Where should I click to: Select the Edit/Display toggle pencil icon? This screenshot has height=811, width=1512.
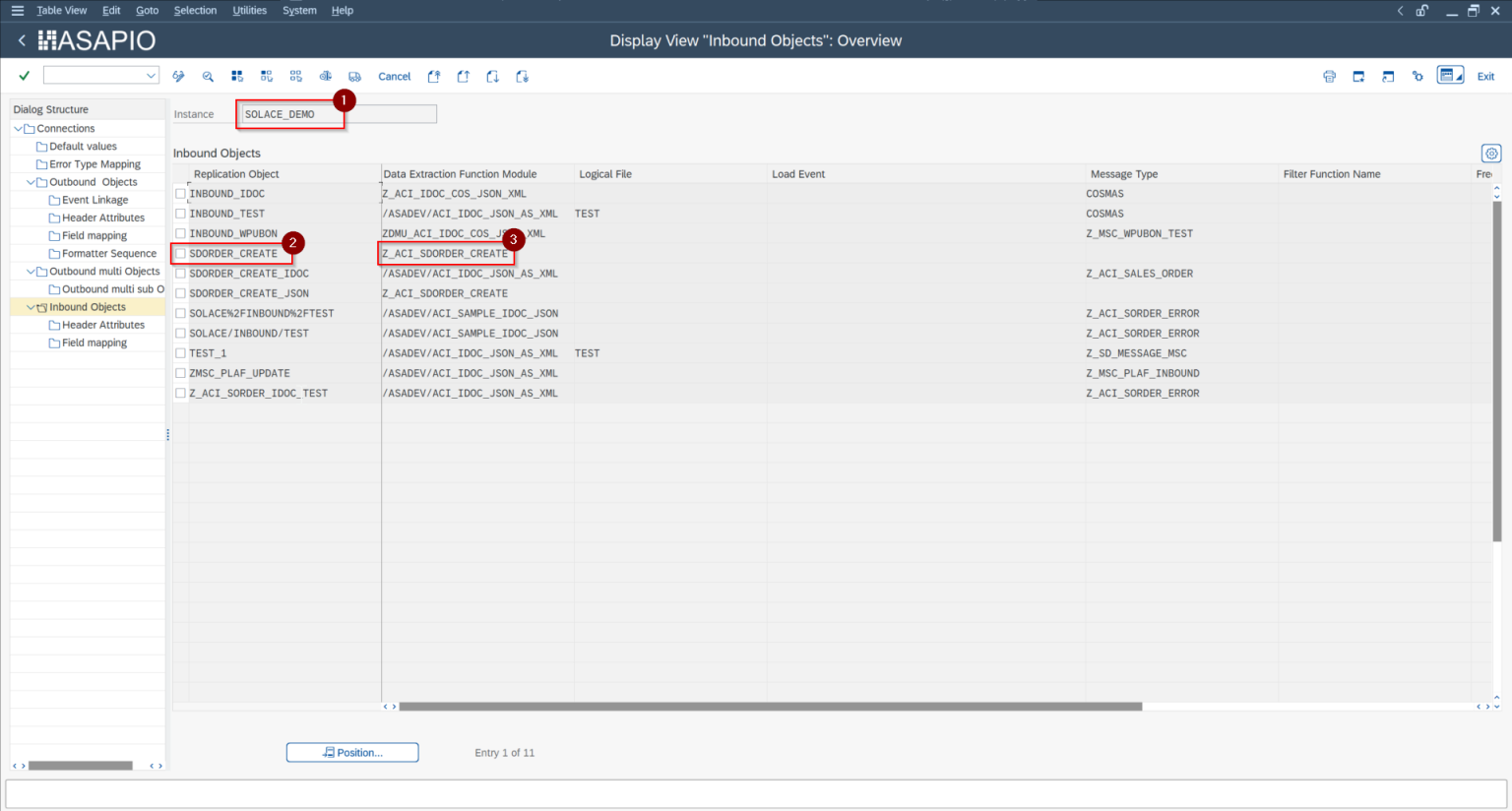[x=178, y=76]
